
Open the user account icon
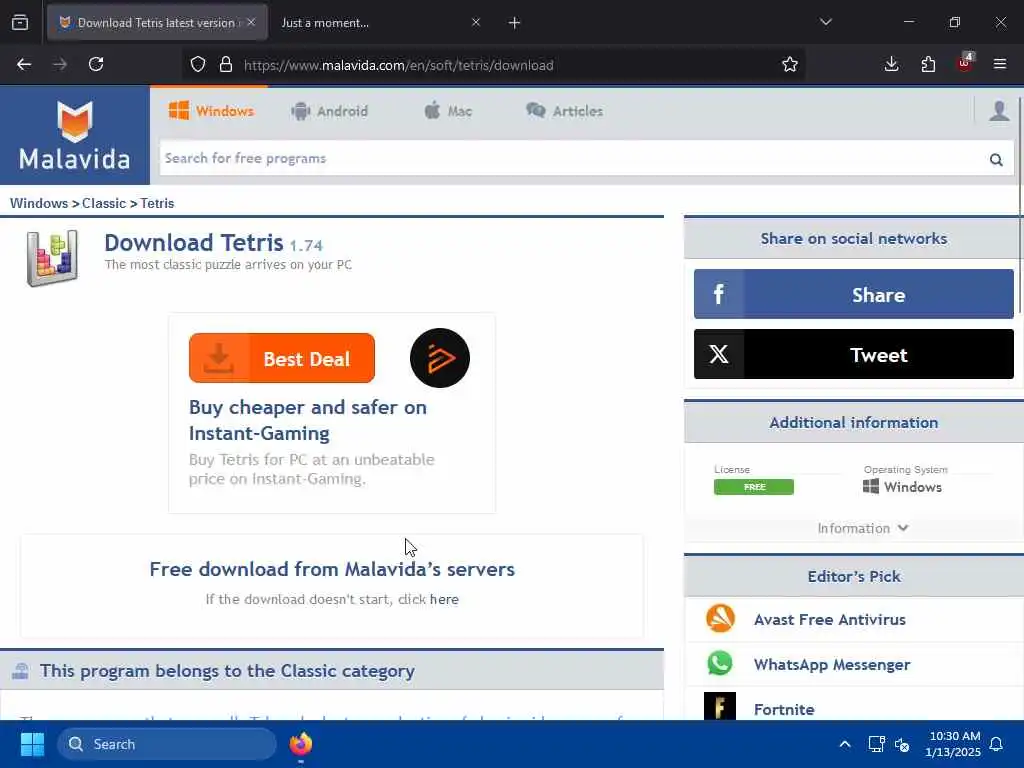pos(999,111)
